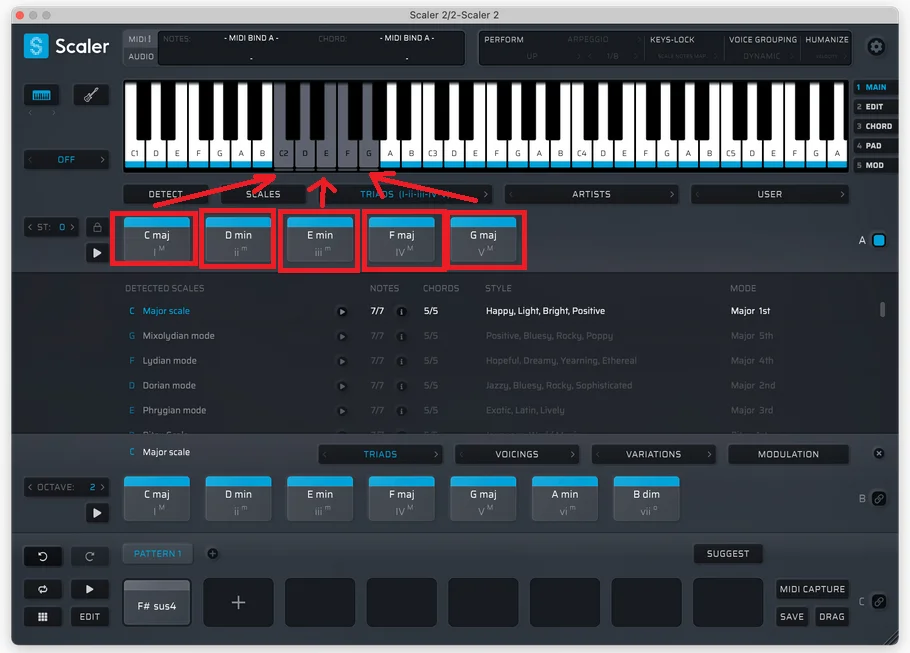
Task: Toggle Section A blue indicator
Action: [879, 240]
